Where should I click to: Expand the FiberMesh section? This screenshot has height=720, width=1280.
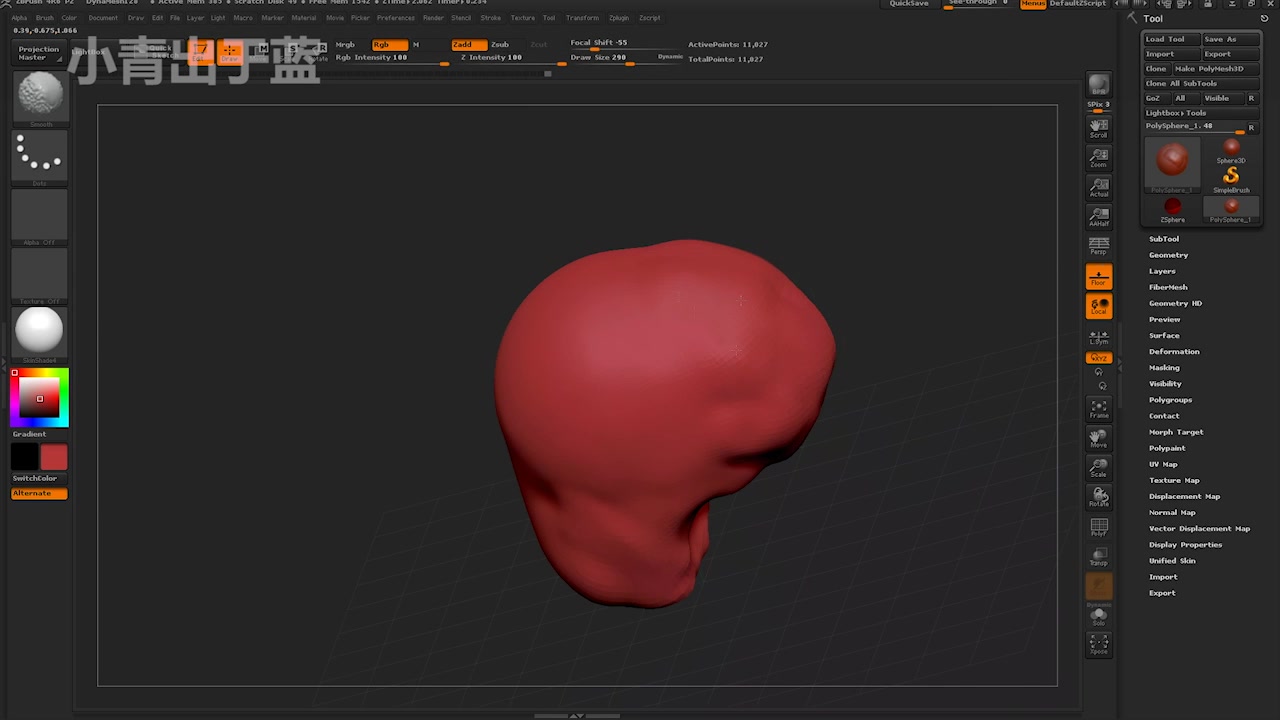click(1168, 287)
